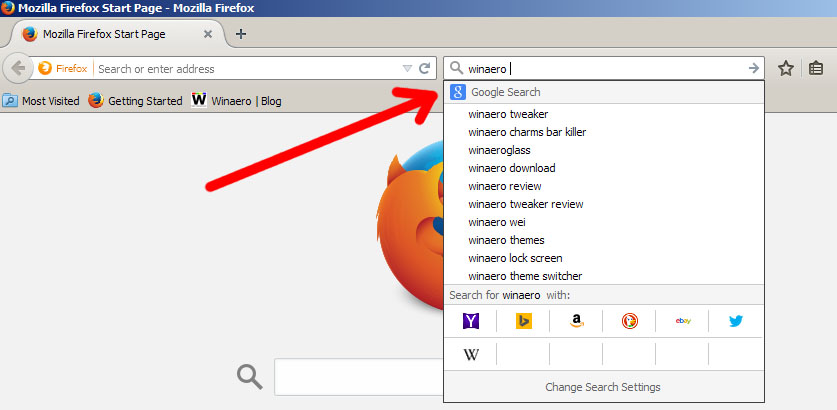Reload the page with refresh icon

coord(424,68)
